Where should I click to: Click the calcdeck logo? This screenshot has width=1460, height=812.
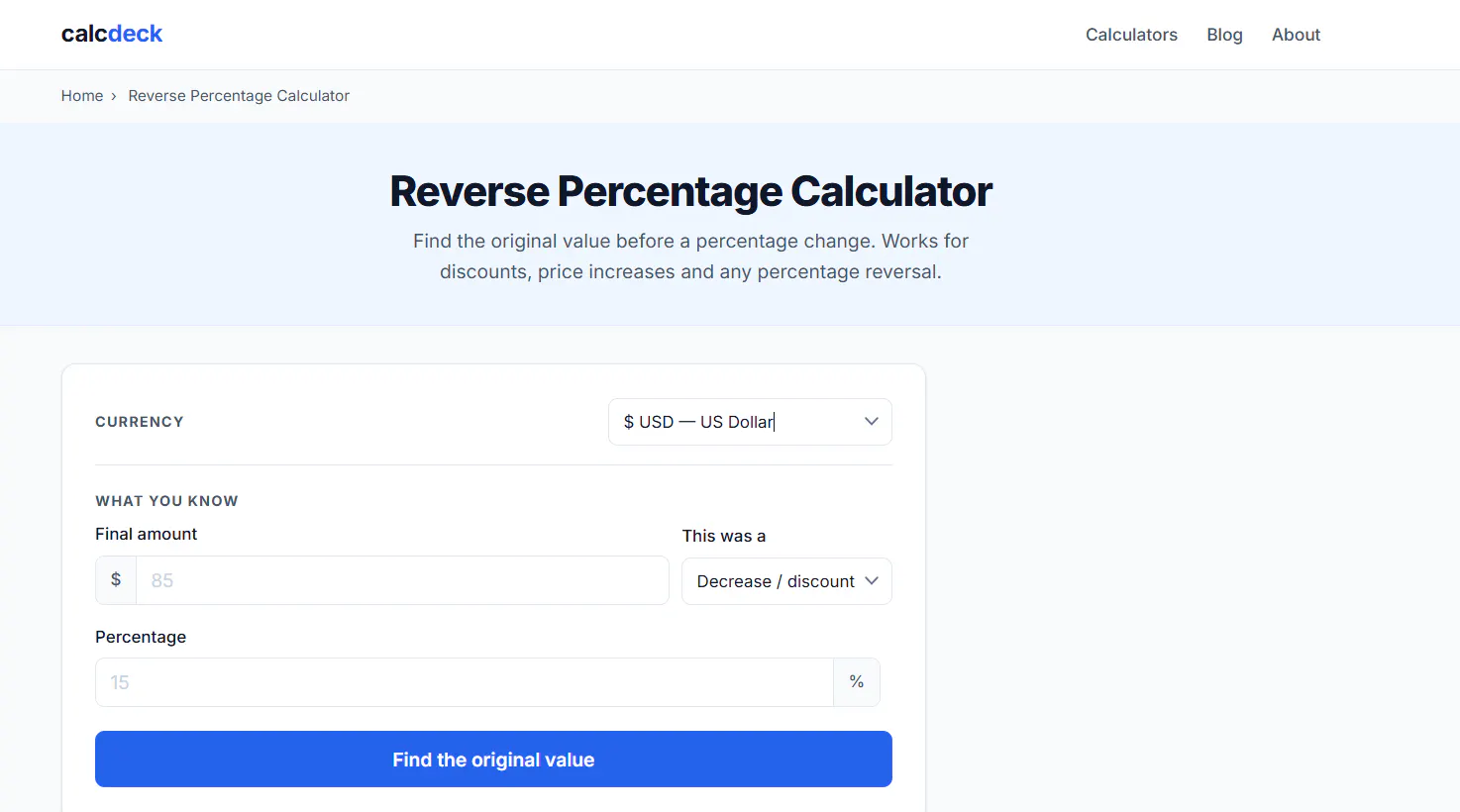pos(111,34)
